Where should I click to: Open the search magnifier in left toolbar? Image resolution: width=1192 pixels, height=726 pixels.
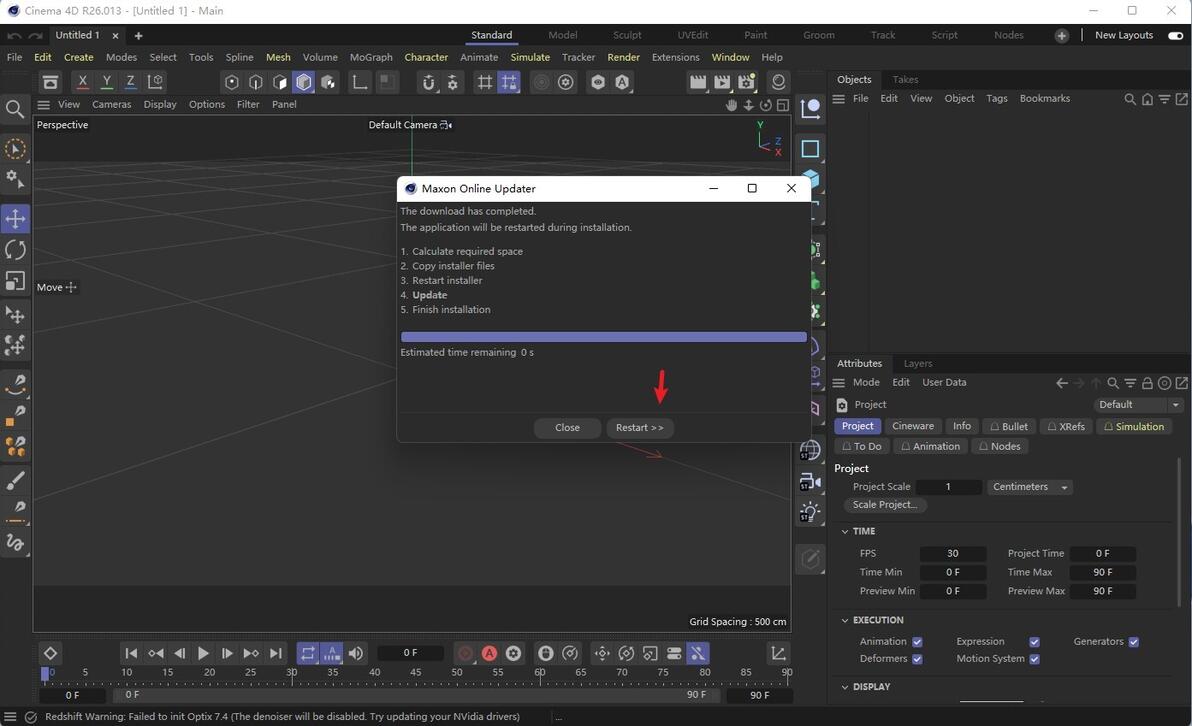pos(15,109)
